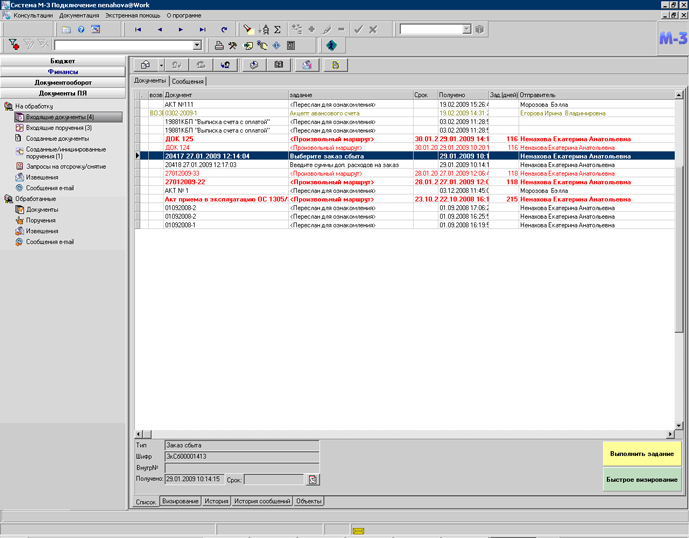Click the Быстрое визирование button
689x538 pixels.
coord(642,480)
